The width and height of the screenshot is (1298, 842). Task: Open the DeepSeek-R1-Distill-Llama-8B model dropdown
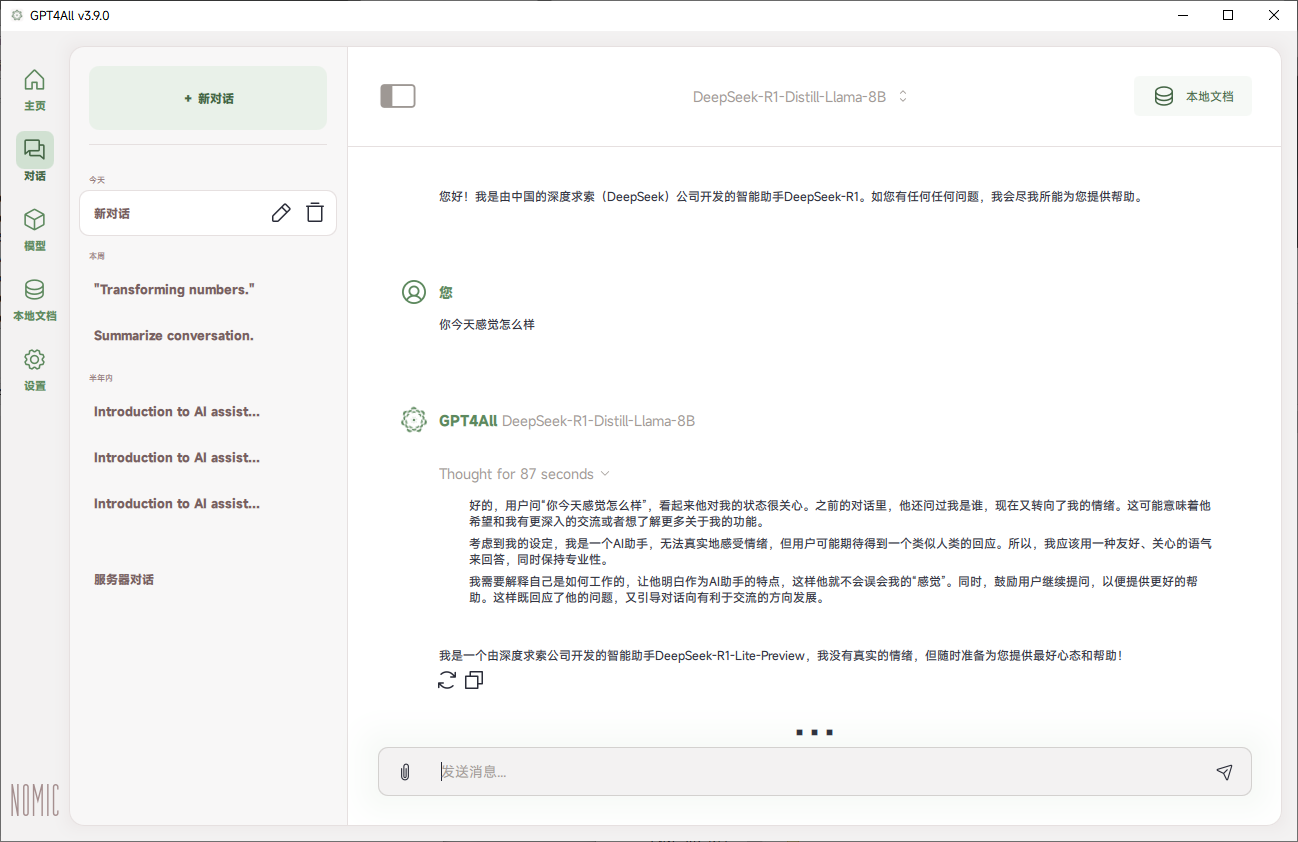tap(800, 97)
